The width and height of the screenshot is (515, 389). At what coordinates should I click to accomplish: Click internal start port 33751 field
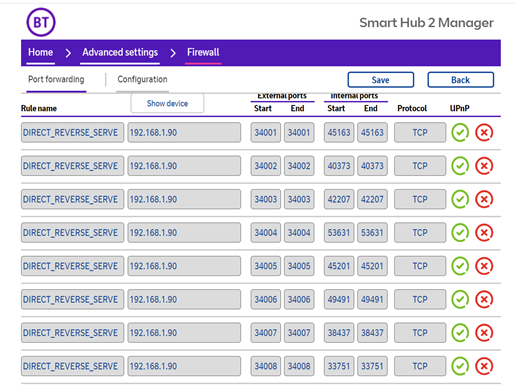[339, 366]
